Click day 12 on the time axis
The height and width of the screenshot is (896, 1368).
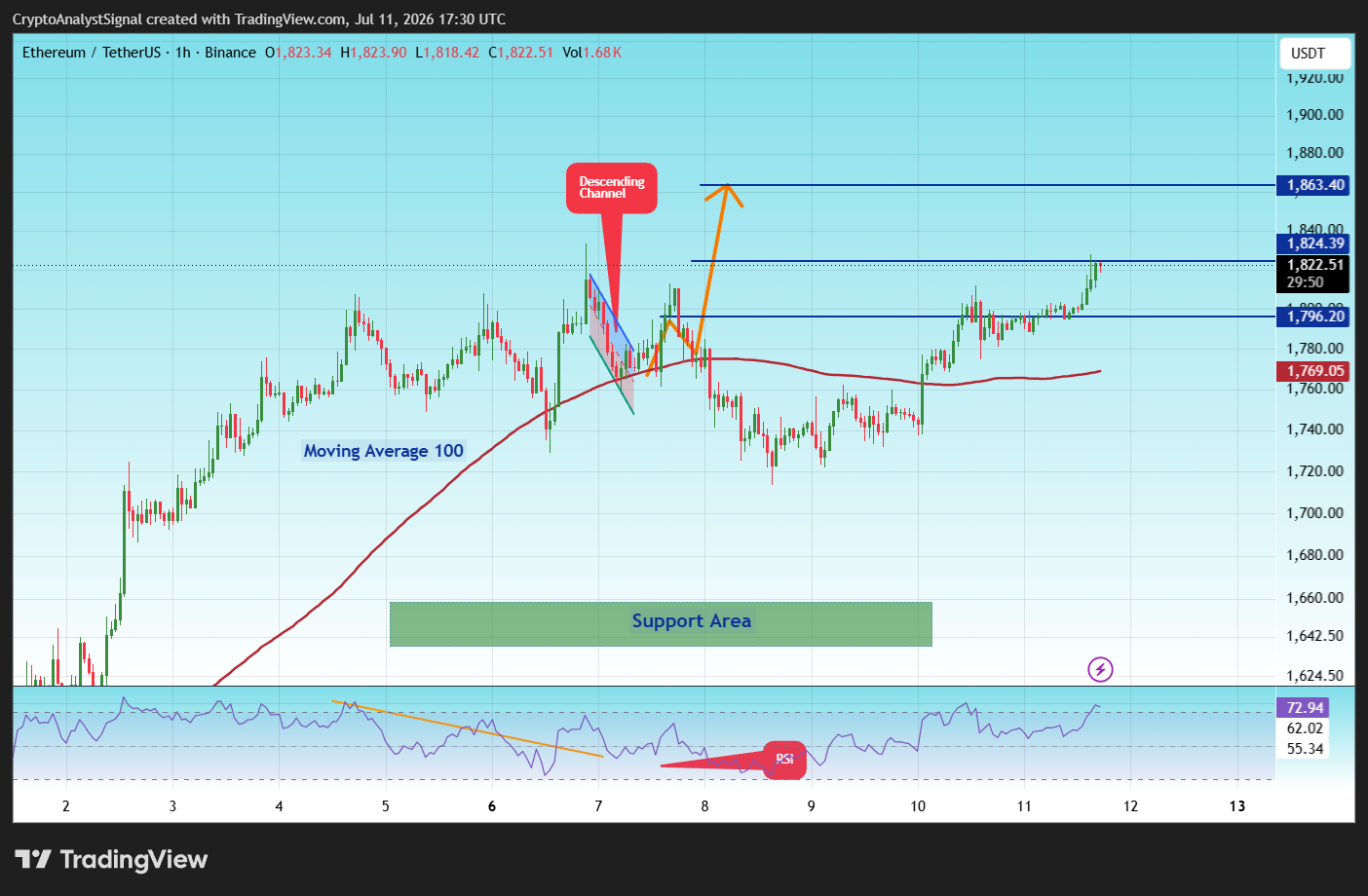(1130, 805)
